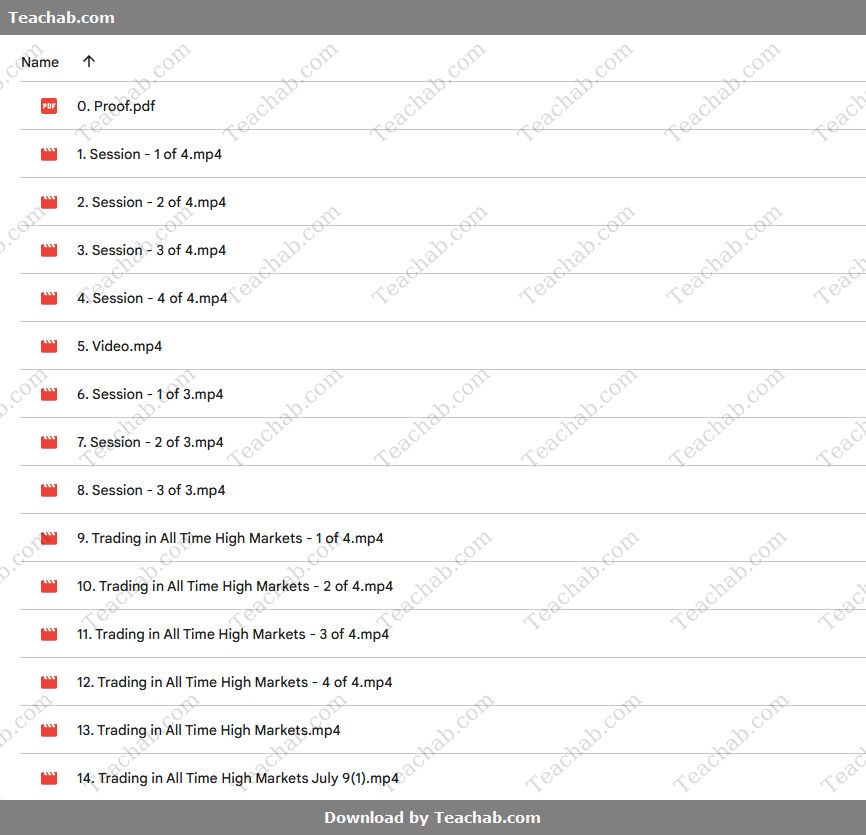Open 8. Session - 3 of 3.mp4
Screen dimensions: 866x835
tap(151, 490)
